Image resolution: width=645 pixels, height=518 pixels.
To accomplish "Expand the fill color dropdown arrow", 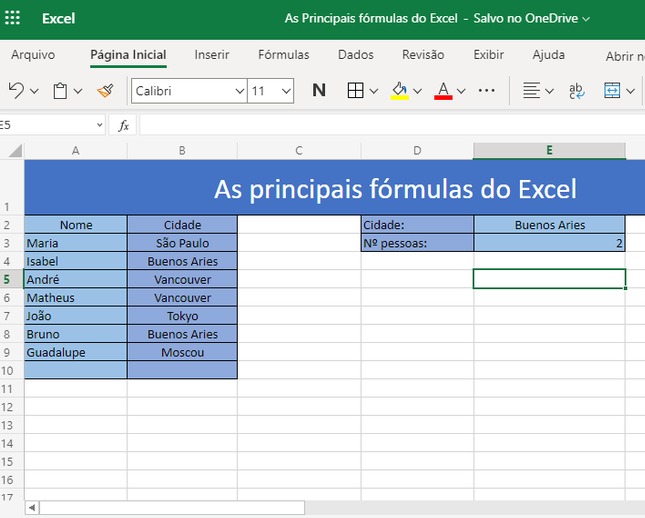I will (x=418, y=91).
